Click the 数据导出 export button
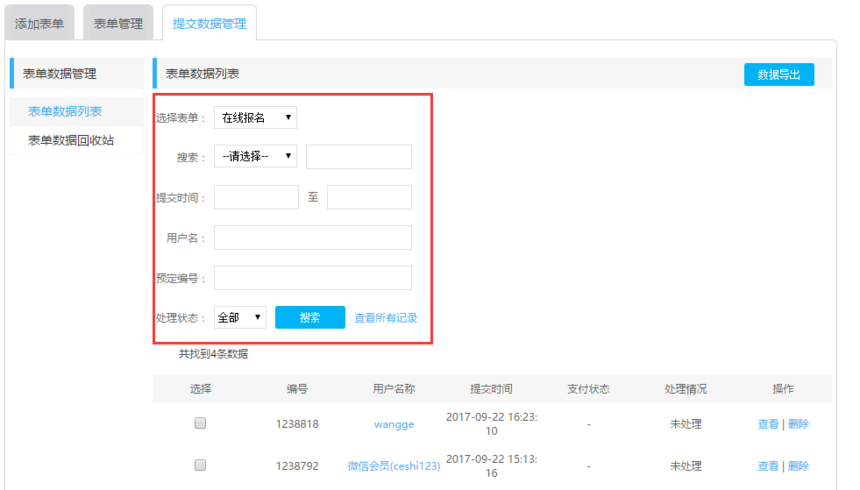This screenshot has height=490, width=860. click(x=778, y=75)
